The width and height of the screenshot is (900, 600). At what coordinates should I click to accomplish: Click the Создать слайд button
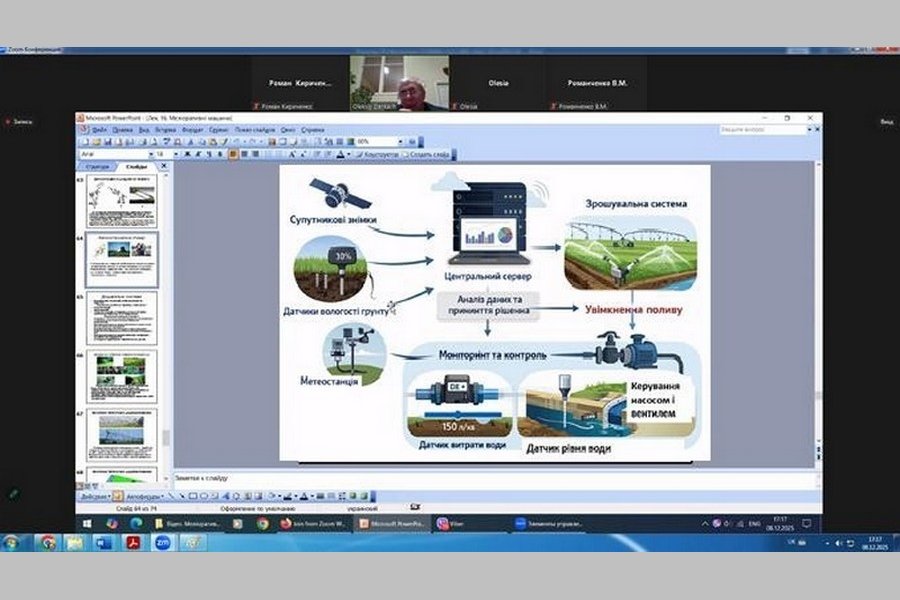click(428, 155)
